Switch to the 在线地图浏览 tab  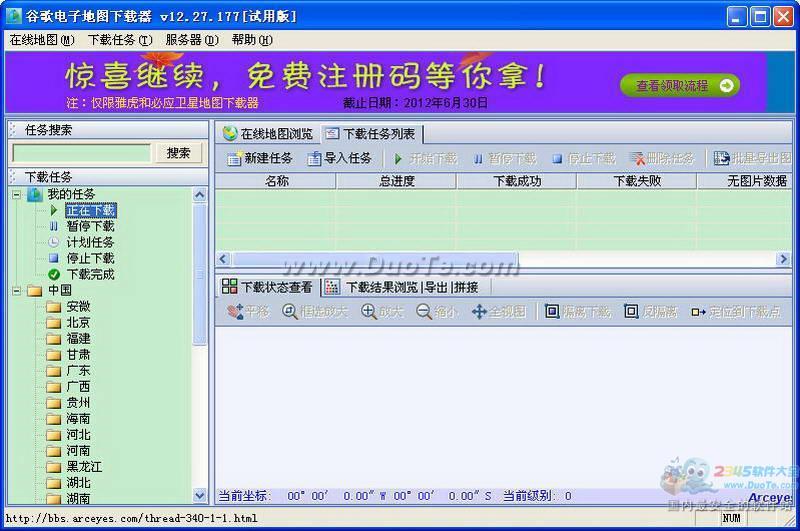click(x=268, y=134)
